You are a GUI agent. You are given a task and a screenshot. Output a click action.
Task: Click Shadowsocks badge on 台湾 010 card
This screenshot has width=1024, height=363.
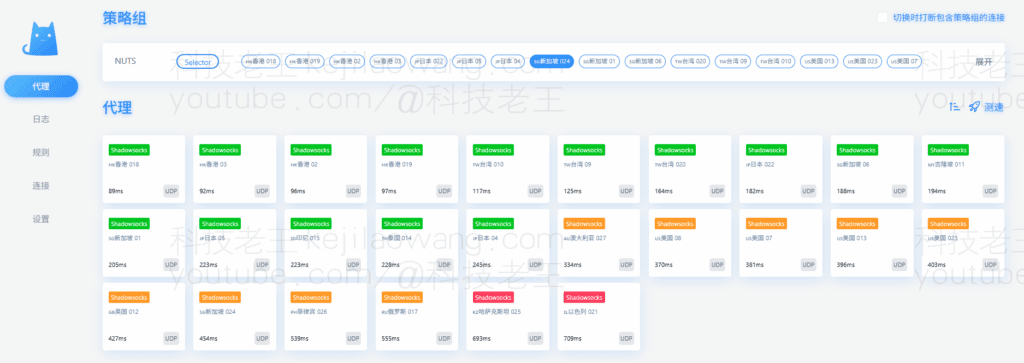[x=493, y=150]
